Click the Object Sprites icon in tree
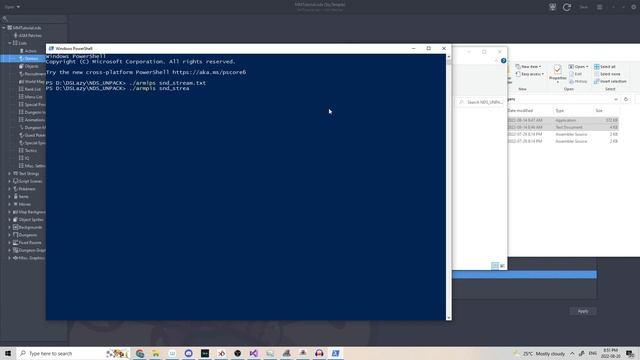 pos(16,220)
